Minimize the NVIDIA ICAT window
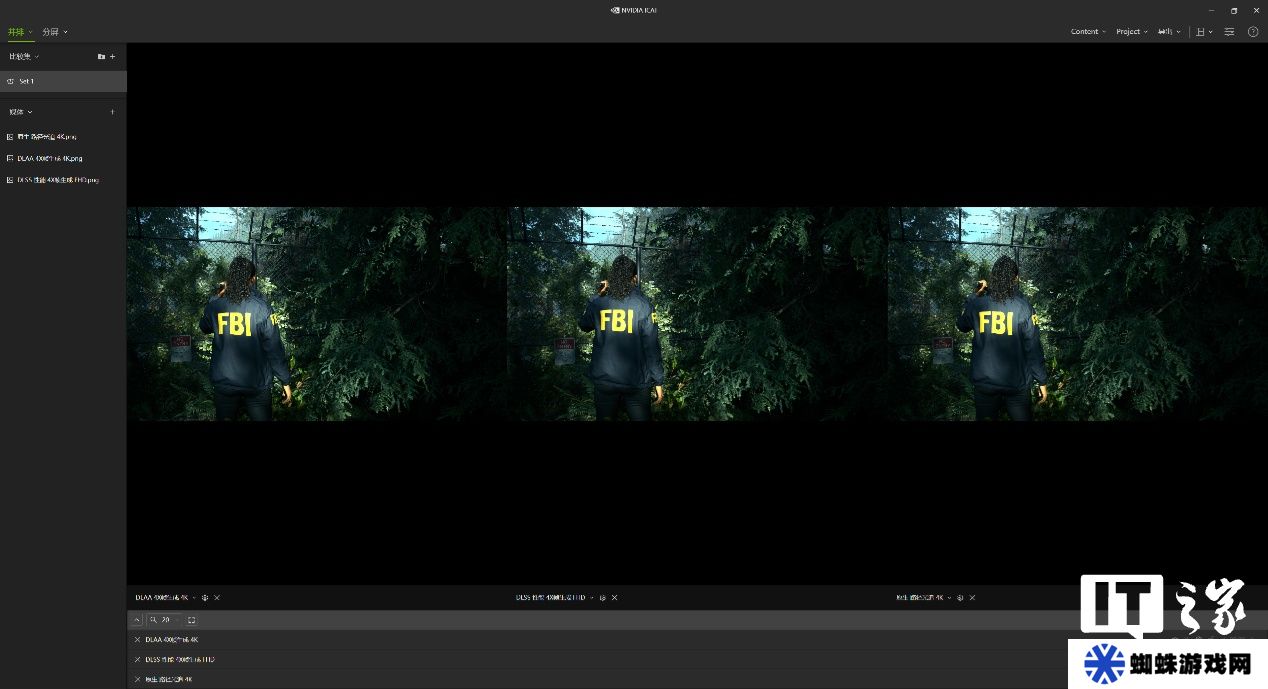Screen dimensions: 1268x689 [x=1211, y=10]
